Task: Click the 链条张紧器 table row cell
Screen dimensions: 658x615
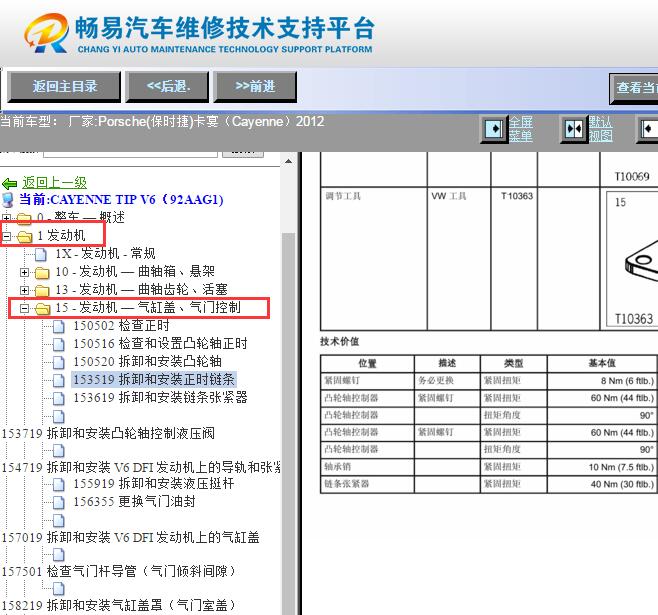Action: coord(367,484)
